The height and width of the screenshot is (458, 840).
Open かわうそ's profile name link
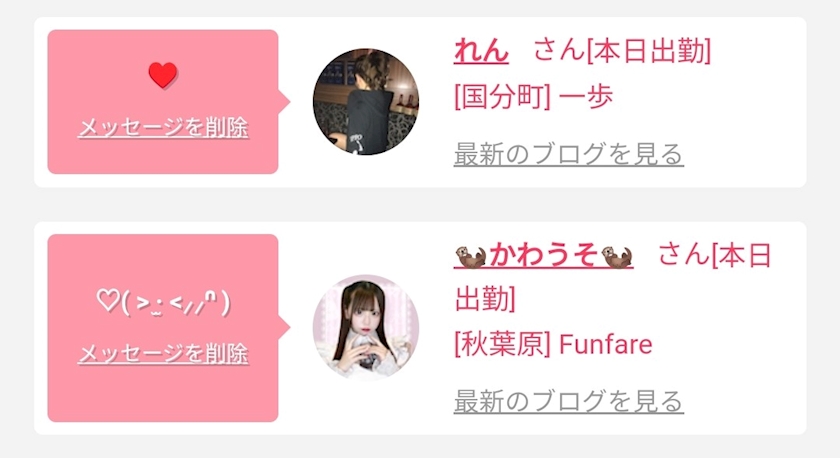(543, 254)
